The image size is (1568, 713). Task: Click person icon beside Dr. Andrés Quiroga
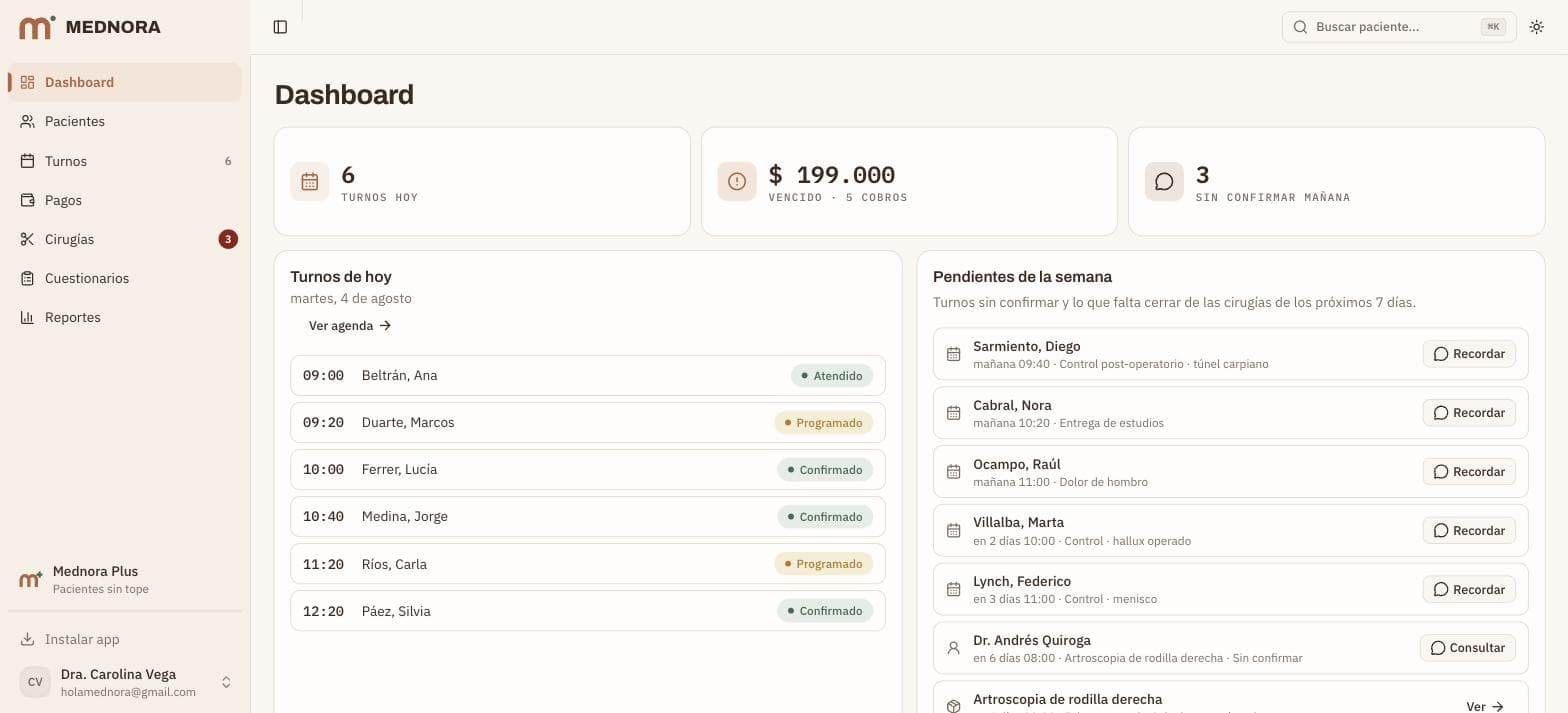(x=953, y=648)
